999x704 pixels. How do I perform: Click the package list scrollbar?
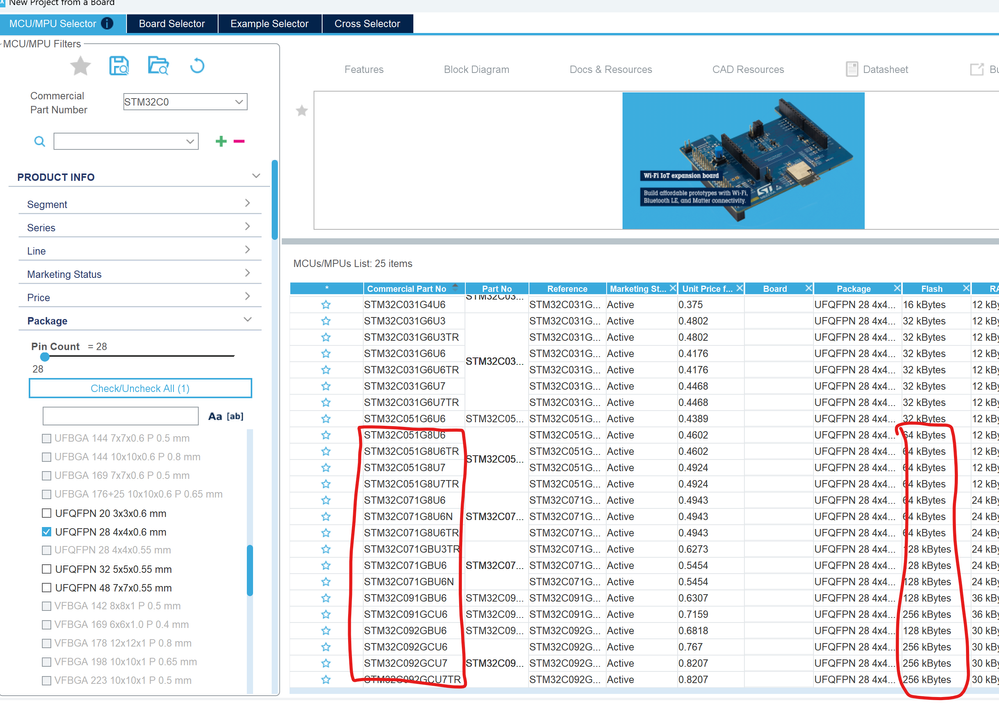click(x=250, y=570)
